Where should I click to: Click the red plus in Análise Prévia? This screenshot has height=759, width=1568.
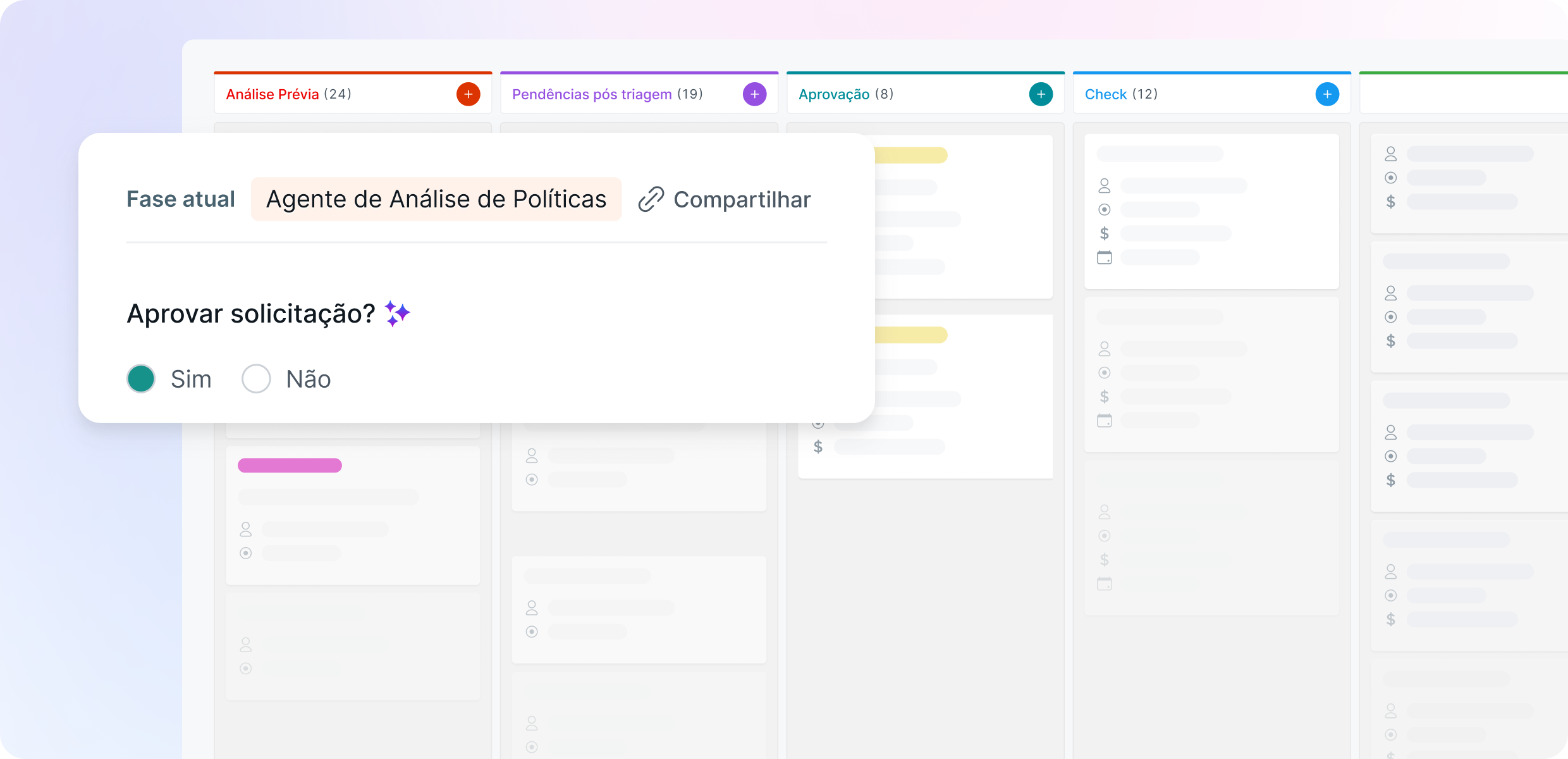(468, 94)
